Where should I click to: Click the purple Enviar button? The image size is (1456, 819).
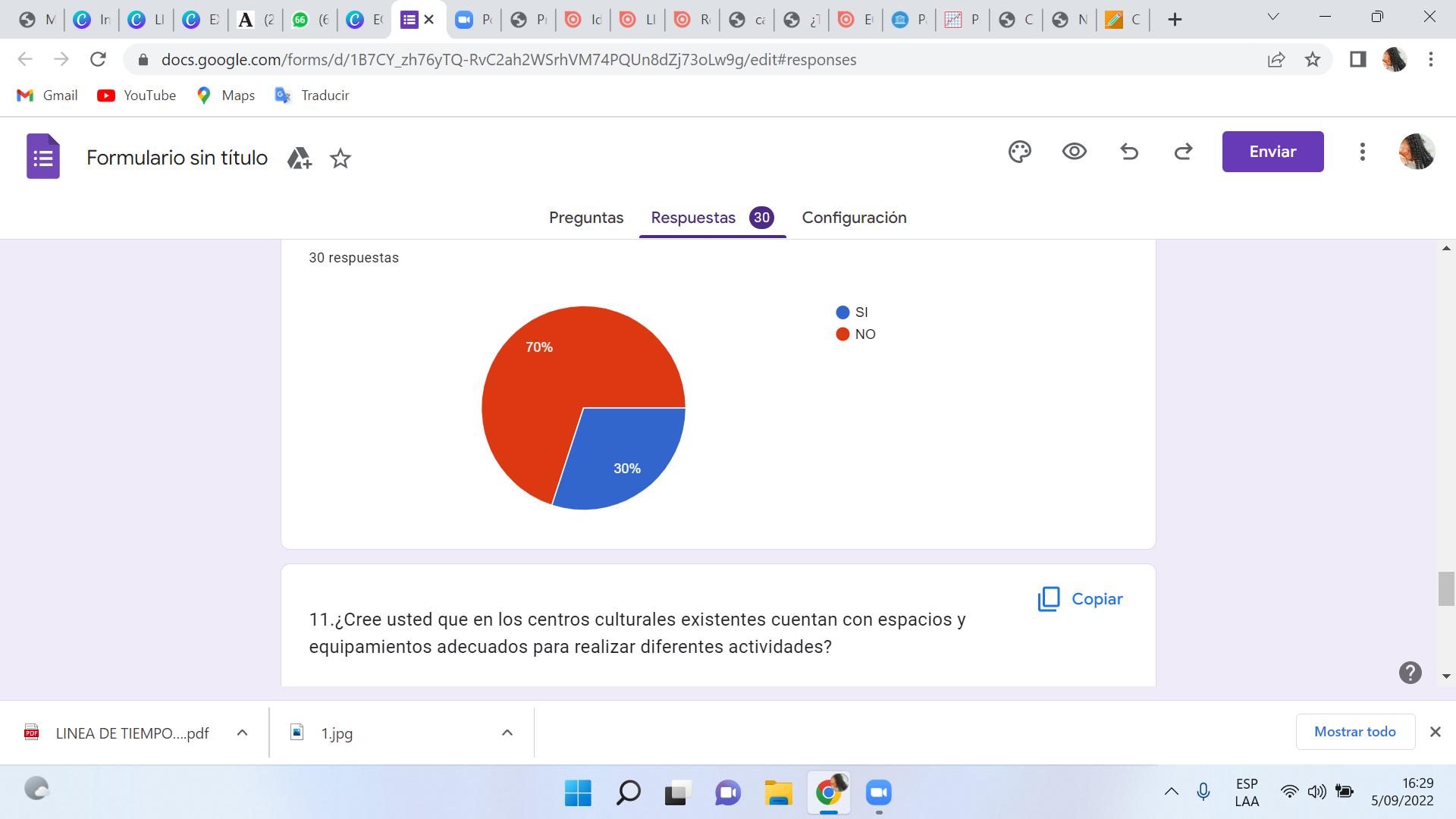(x=1272, y=152)
